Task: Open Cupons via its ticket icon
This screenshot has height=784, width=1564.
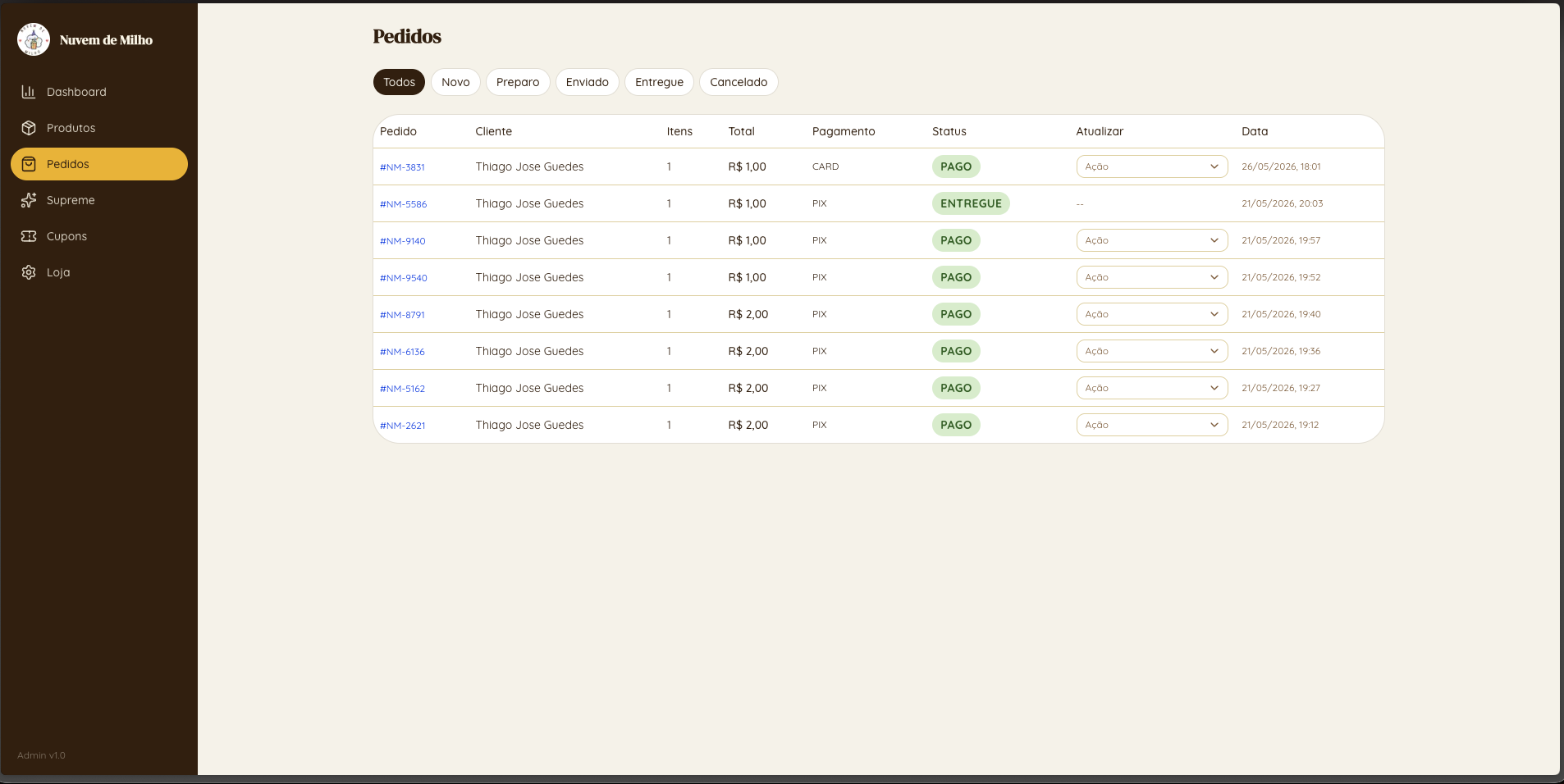Action: [29, 236]
